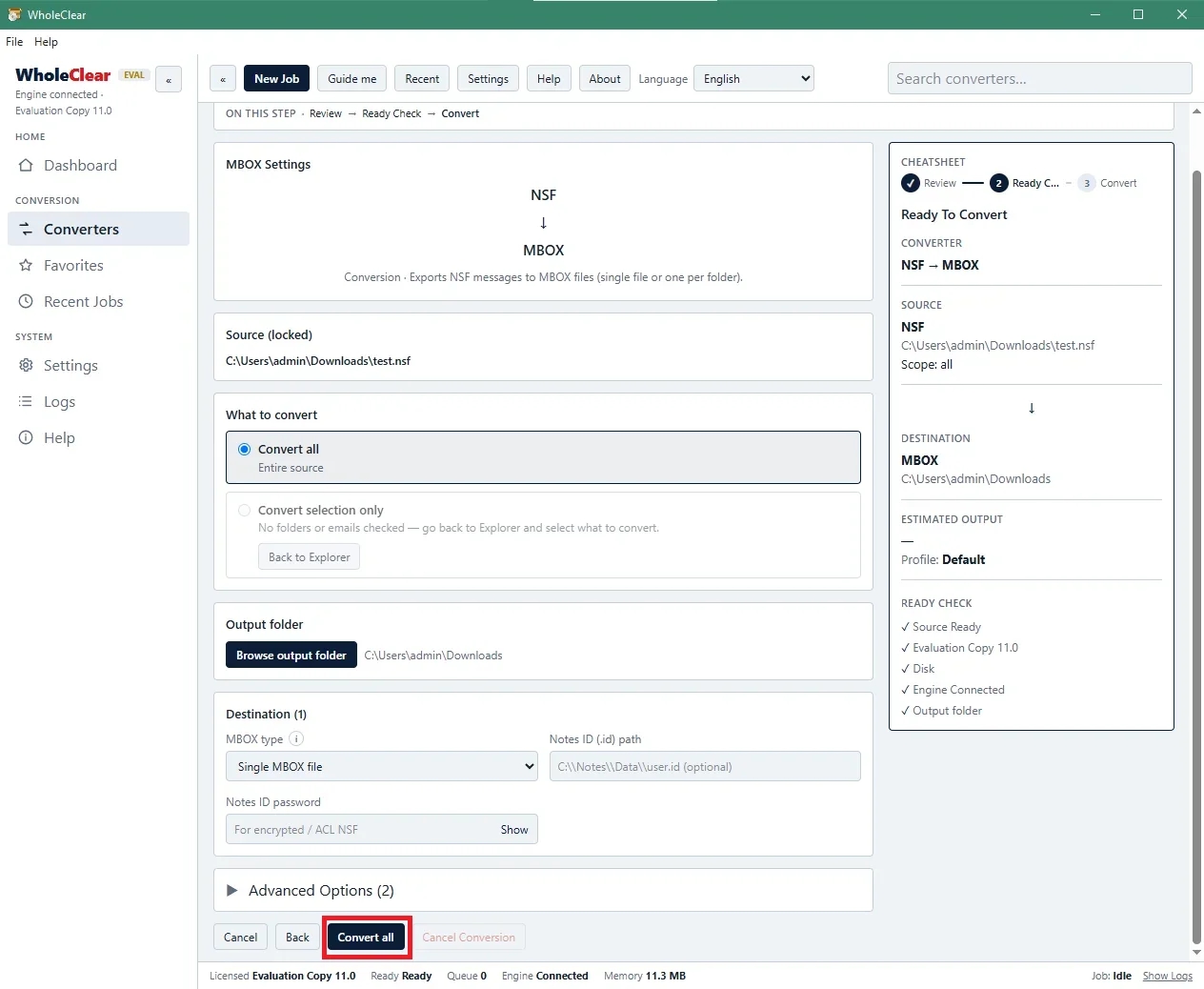Click the Settings gear icon in sidebar
The height and width of the screenshot is (989, 1204).
[x=26, y=365]
